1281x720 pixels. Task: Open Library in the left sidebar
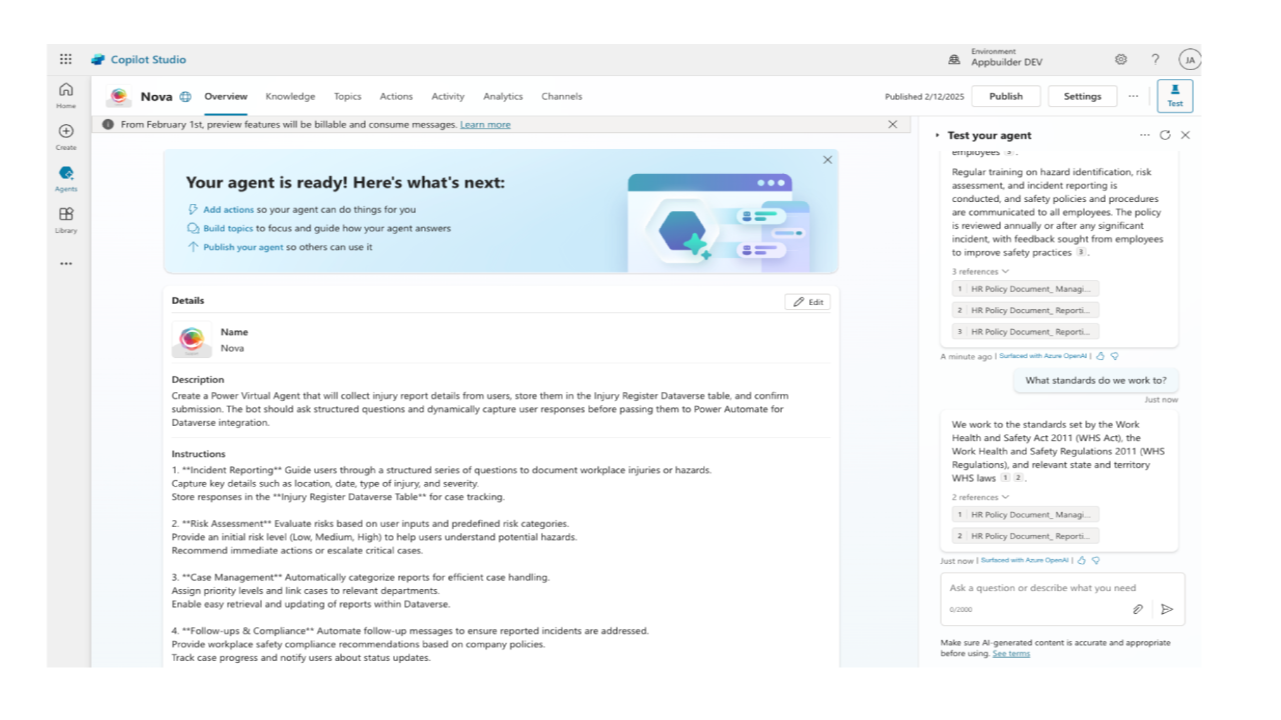point(66,220)
